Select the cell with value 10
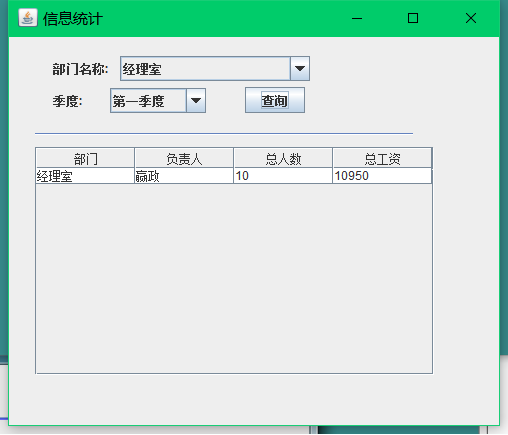The image size is (508, 435). point(283,176)
